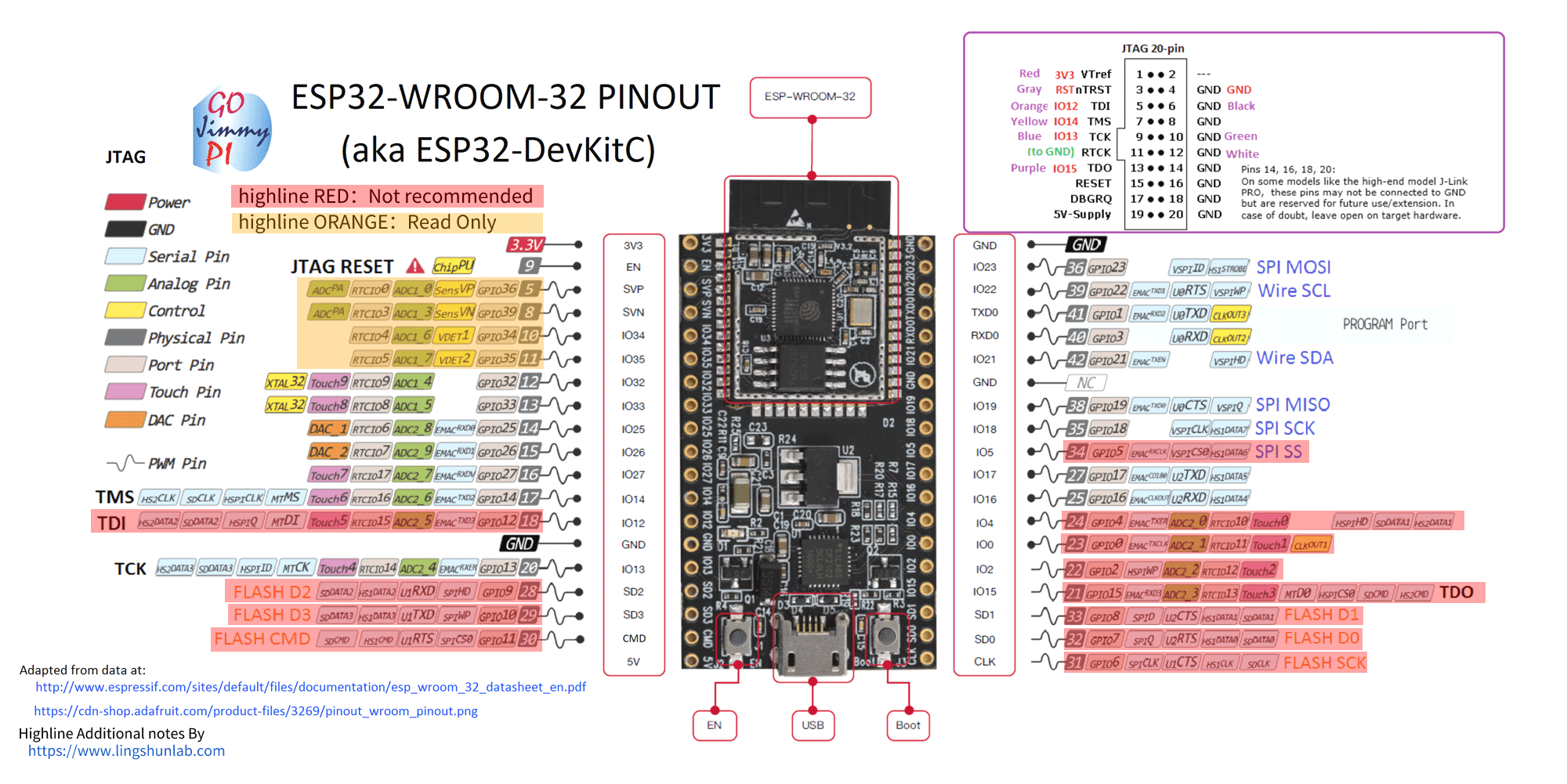Viewport: 1567px width, 784px height.
Task: Click the MTDO tag
Action: pyautogui.click(x=1297, y=594)
